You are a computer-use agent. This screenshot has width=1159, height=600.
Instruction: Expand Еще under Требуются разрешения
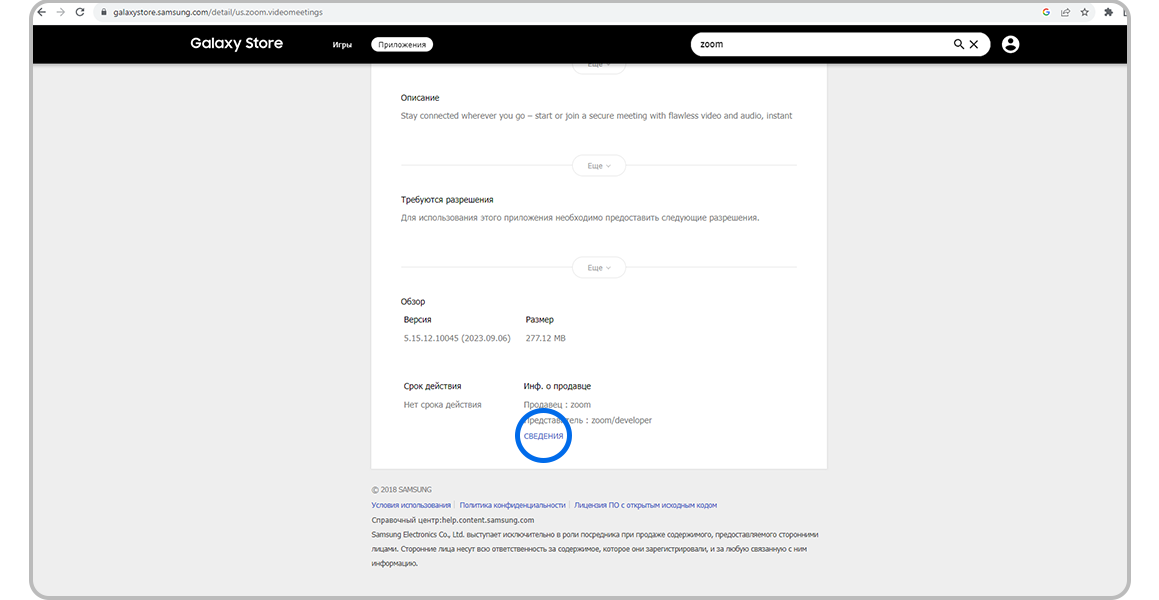(599, 267)
